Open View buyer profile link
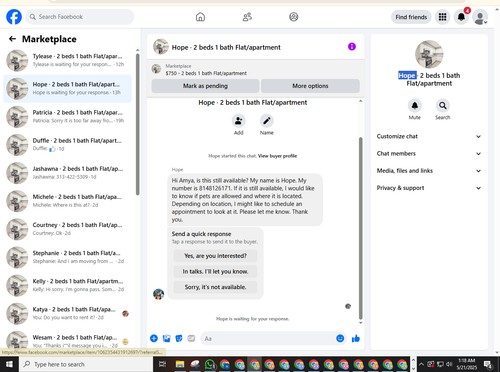The height and width of the screenshot is (372, 500). click(277, 156)
